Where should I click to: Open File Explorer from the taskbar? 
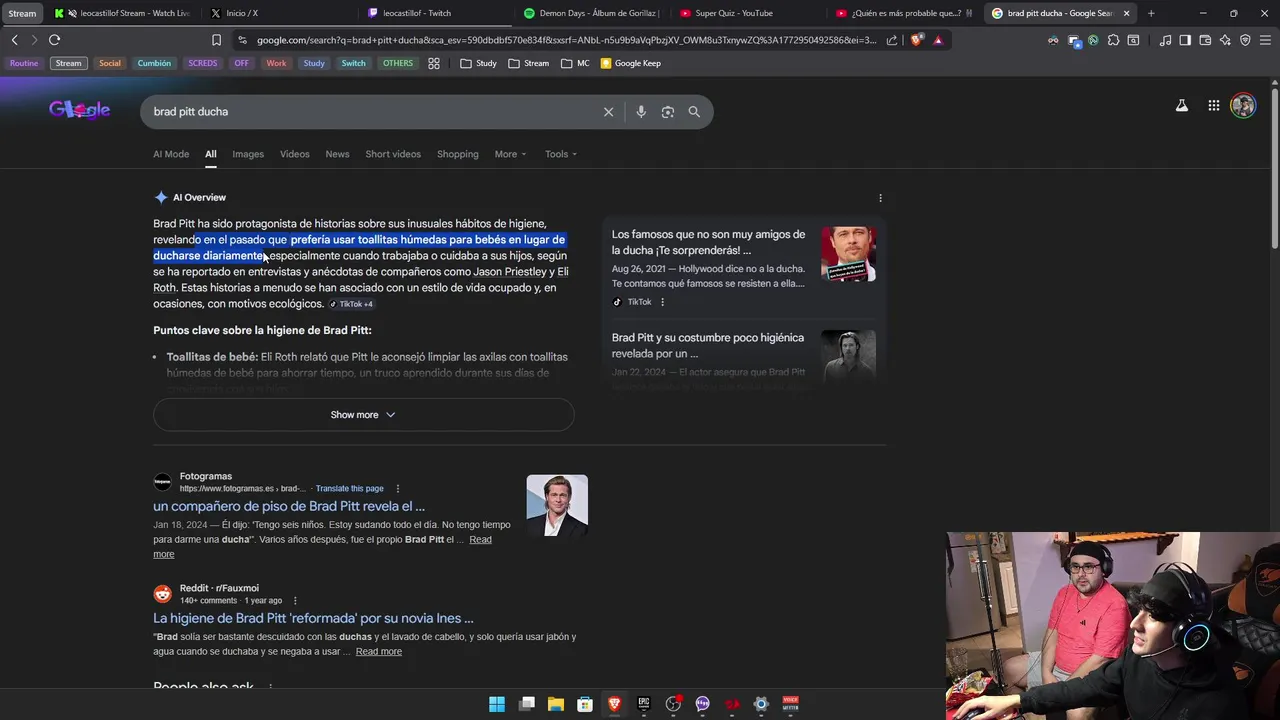(x=556, y=704)
